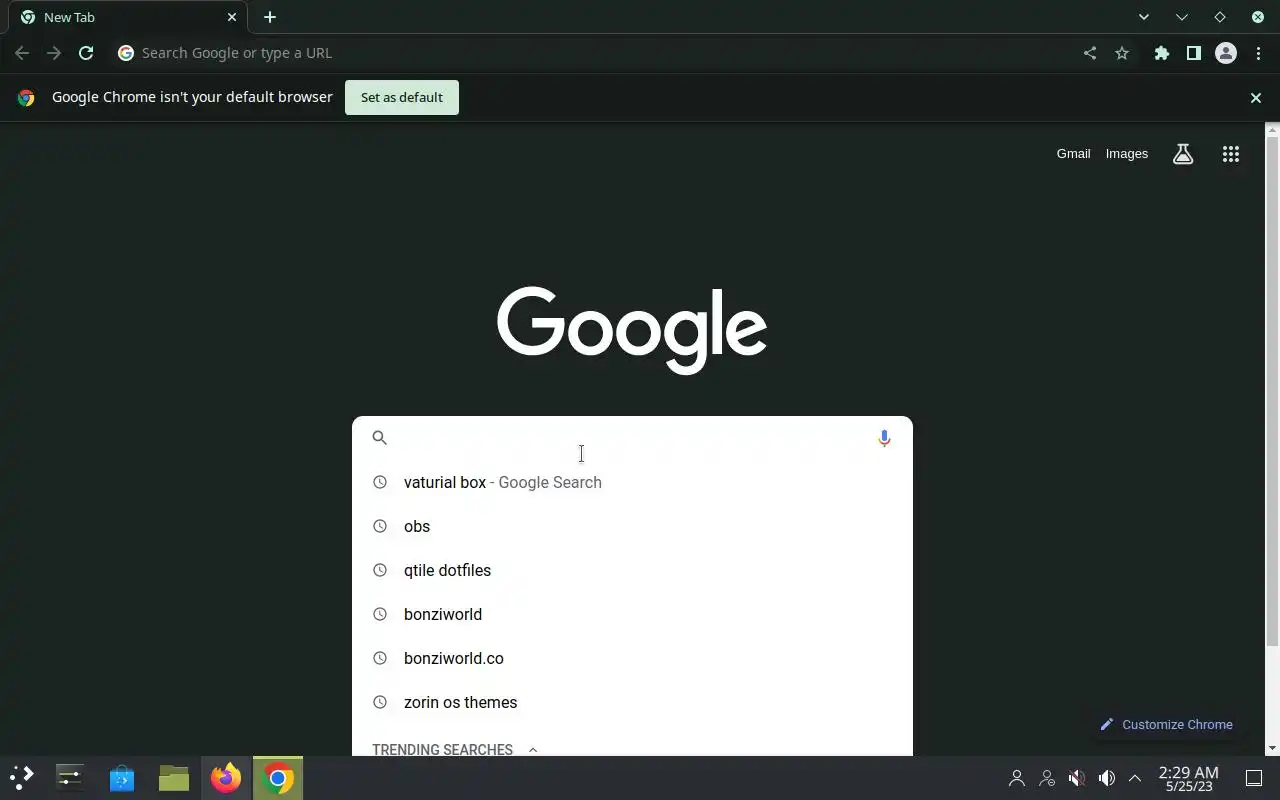Select suggestion obs
Image resolution: width=1280 pixels, height=800 pixels.
click(x=632, y=526)
